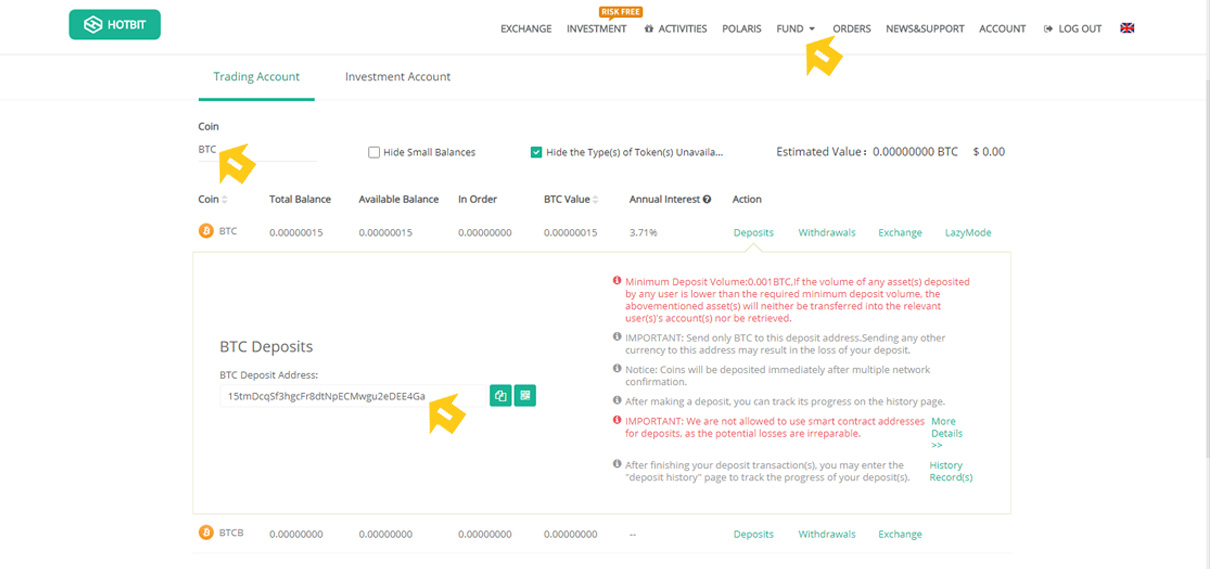Image resolution: width=1210 pixels, height=569 pixels.
Task: Click the Hotbit logo
Action: (115, 24)
